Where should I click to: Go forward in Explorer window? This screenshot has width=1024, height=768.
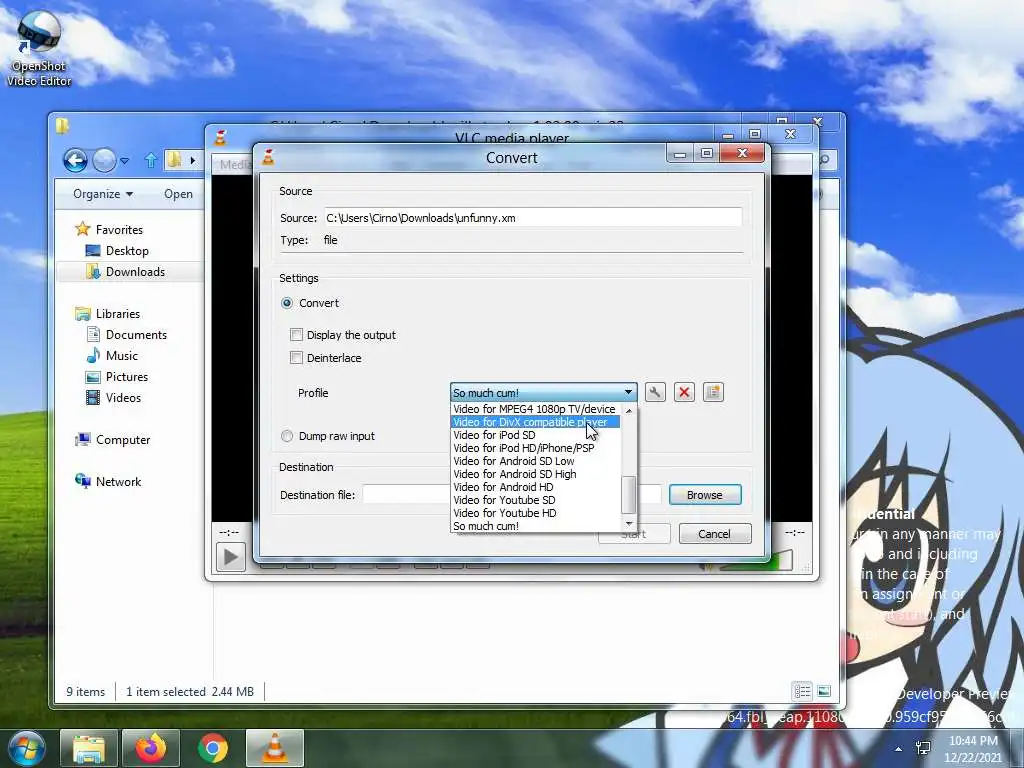tap(104, 160)
